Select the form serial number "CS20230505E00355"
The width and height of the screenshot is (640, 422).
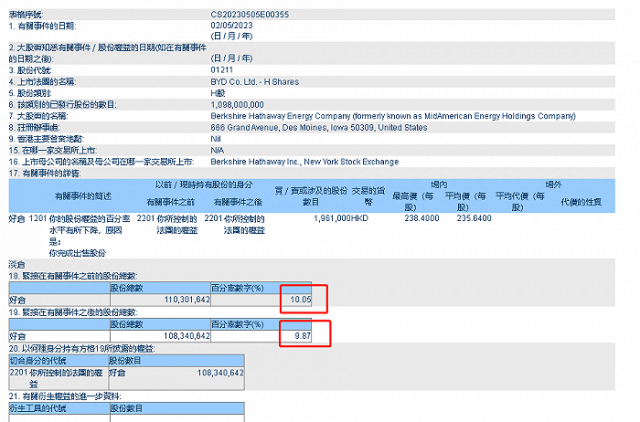(249, 14)
